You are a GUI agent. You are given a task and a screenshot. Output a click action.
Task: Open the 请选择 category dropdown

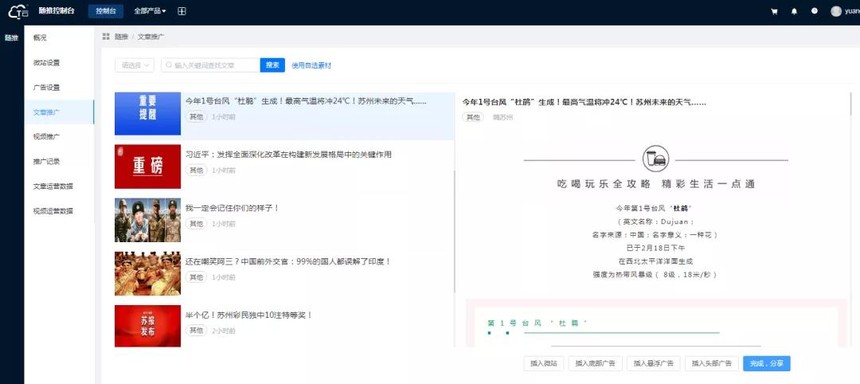coord(134,65)
